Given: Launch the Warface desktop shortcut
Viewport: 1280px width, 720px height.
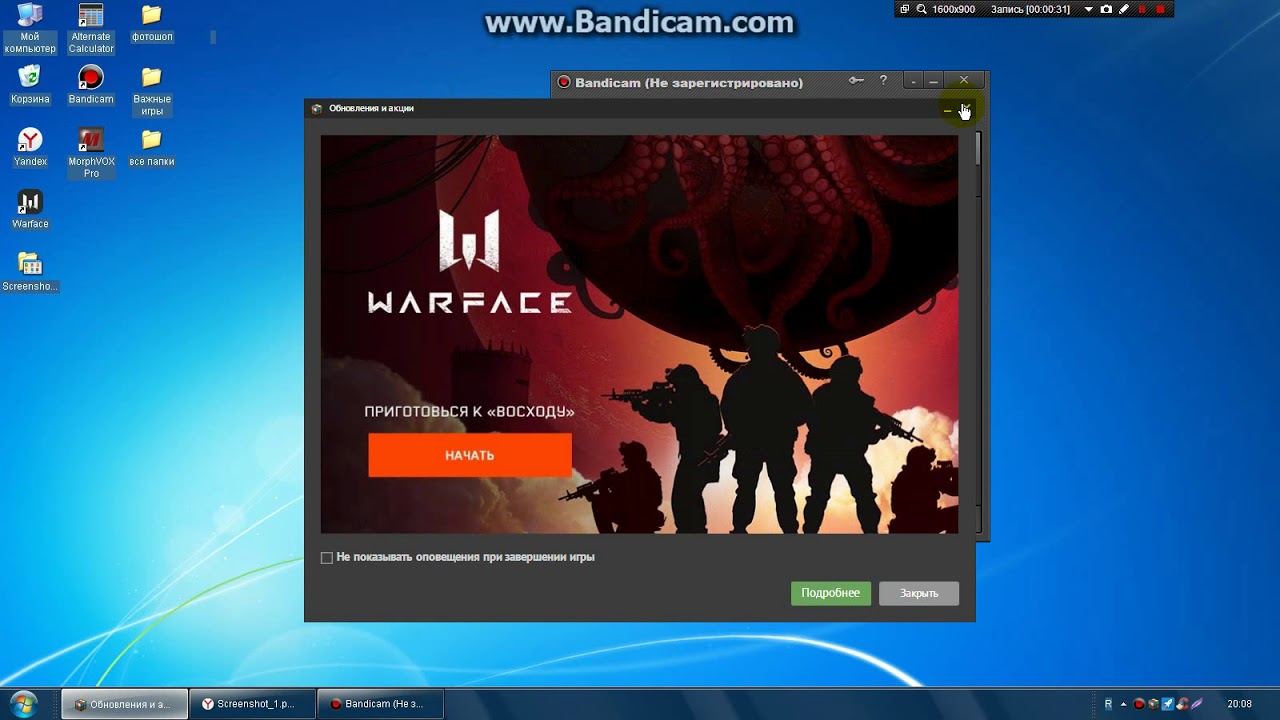Looking at the screenshot, I should click(x=30, y=209).
